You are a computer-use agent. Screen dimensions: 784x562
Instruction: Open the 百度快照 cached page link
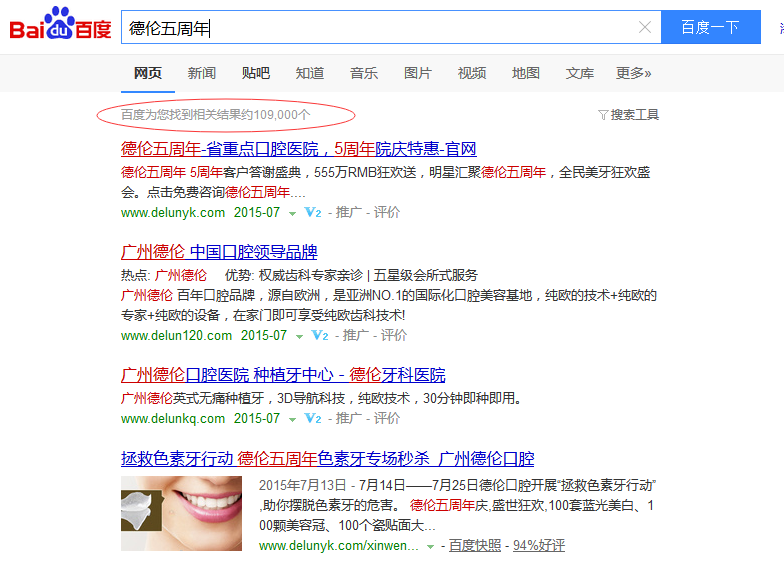(474, 546)
